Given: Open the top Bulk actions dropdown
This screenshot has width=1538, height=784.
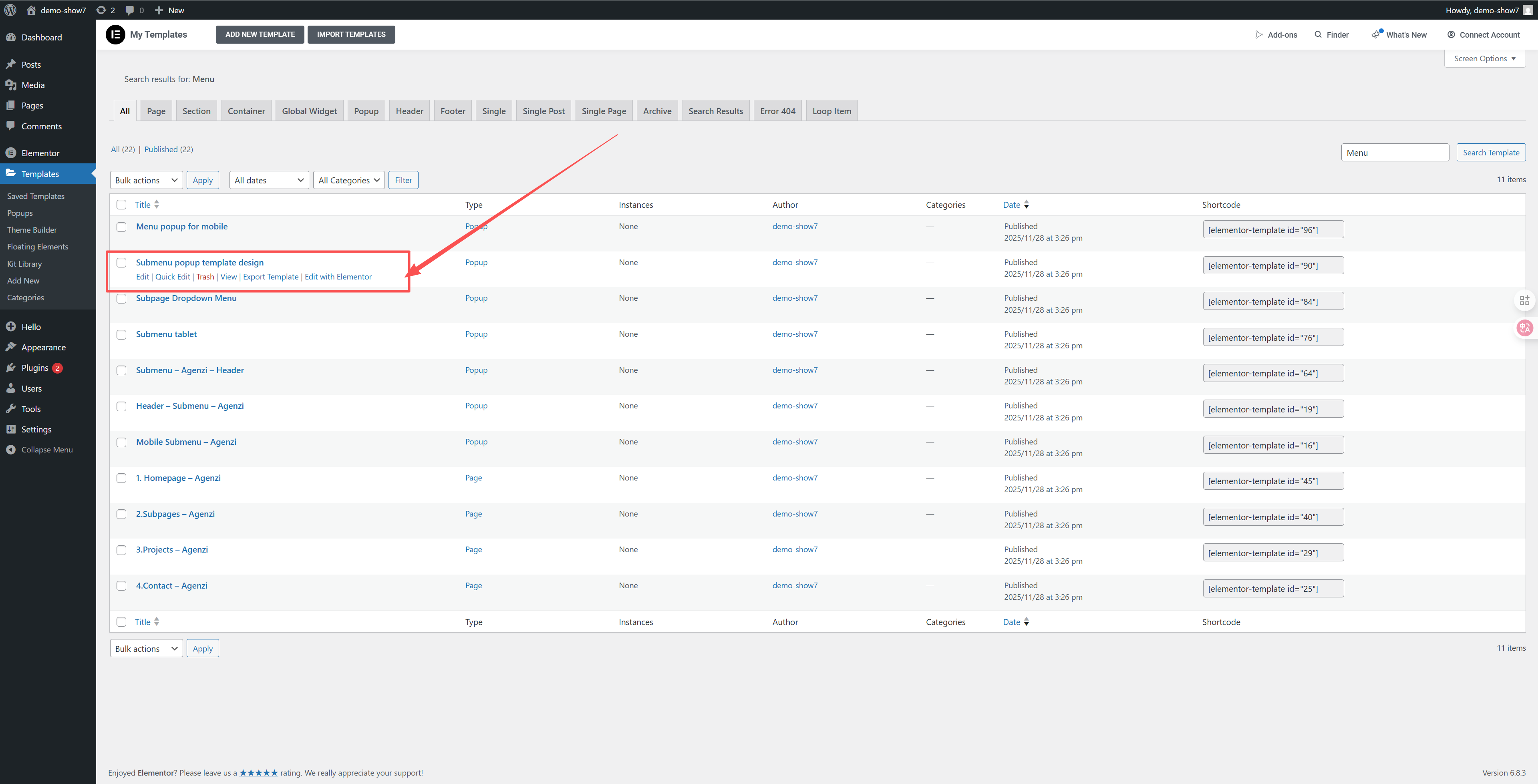Looking at the screenshot, I should click(146, 180).
